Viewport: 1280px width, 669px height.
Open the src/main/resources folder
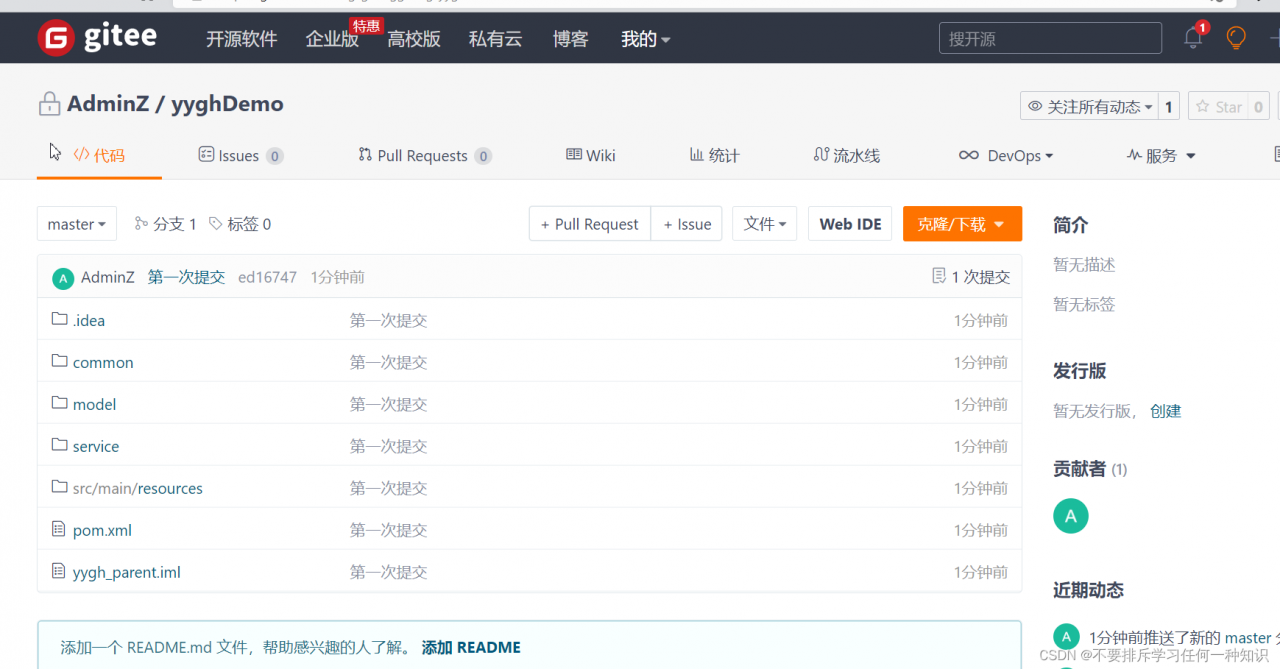point(138,488)
